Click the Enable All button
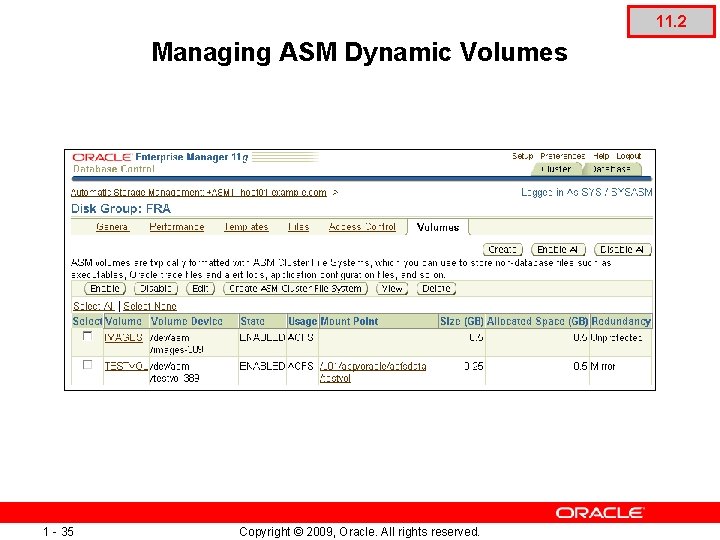Viewport: 720px width, 540px height. click(x=558, y=249)
